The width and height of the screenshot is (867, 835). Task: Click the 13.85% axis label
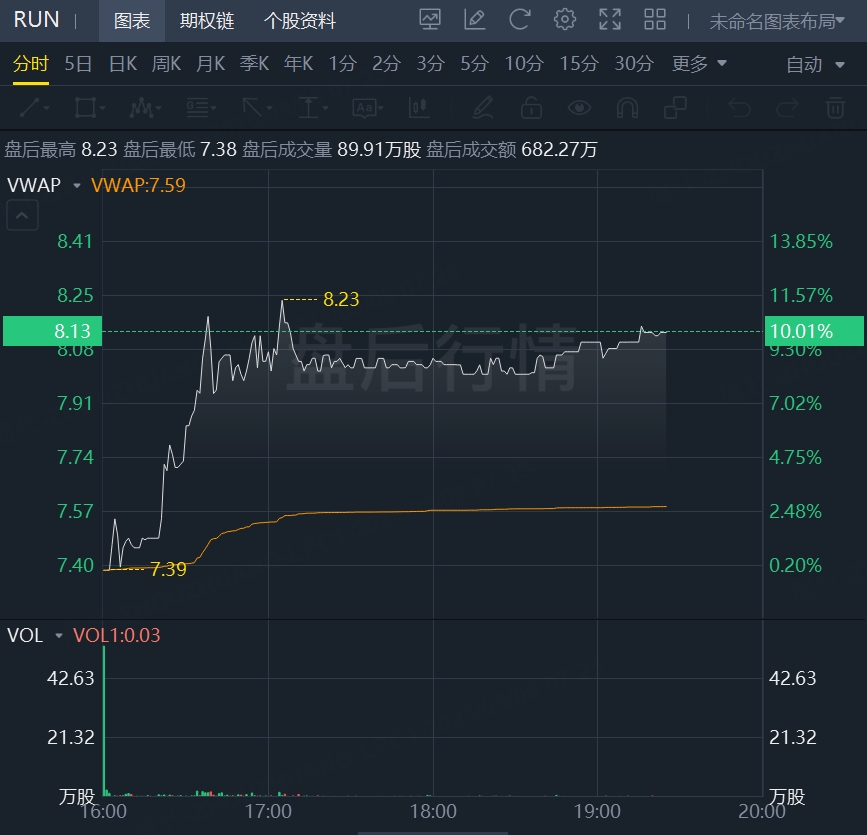click(801, 241)
